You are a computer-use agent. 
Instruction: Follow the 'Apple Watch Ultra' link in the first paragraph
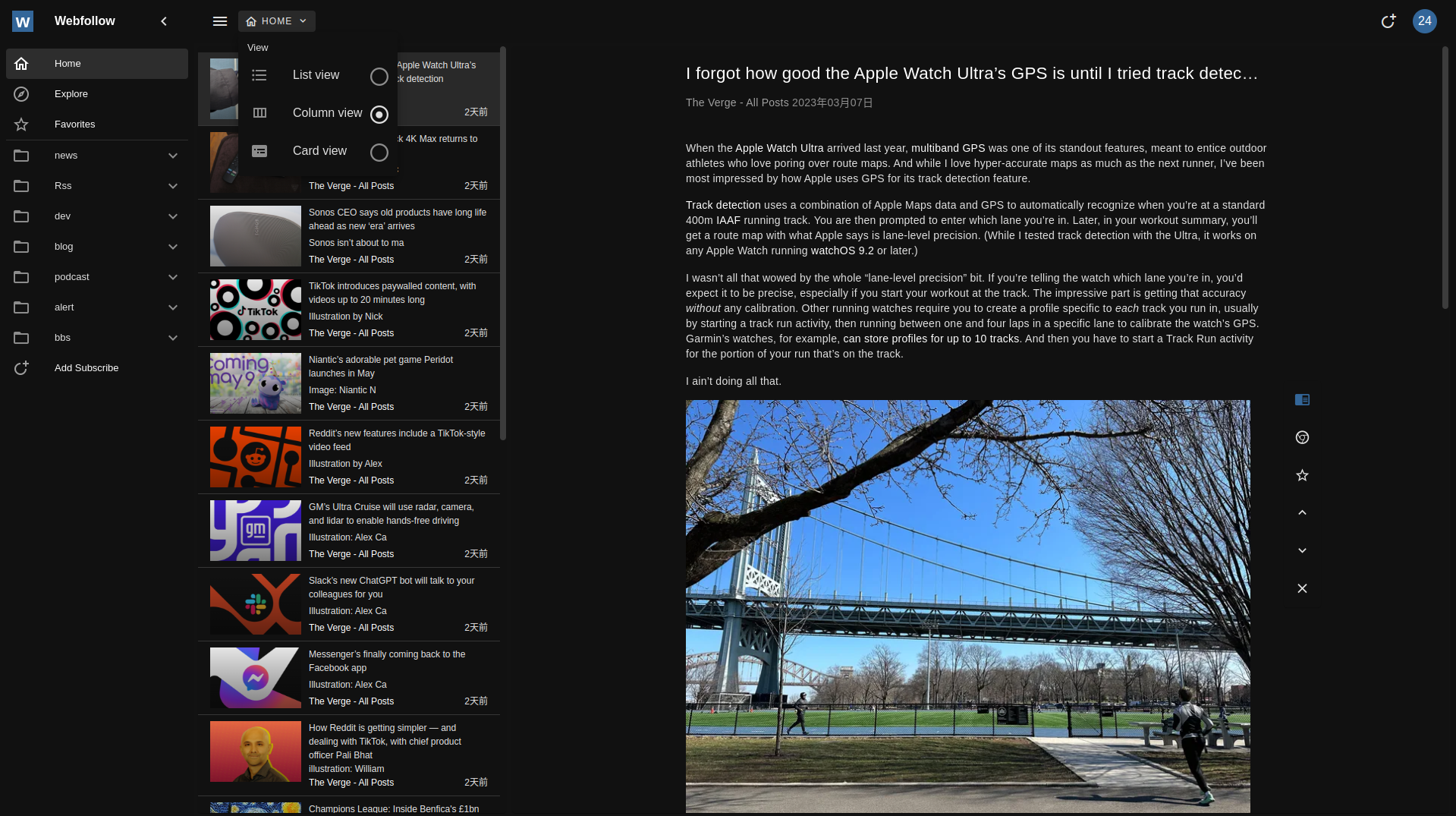click(x=779, y=148)
